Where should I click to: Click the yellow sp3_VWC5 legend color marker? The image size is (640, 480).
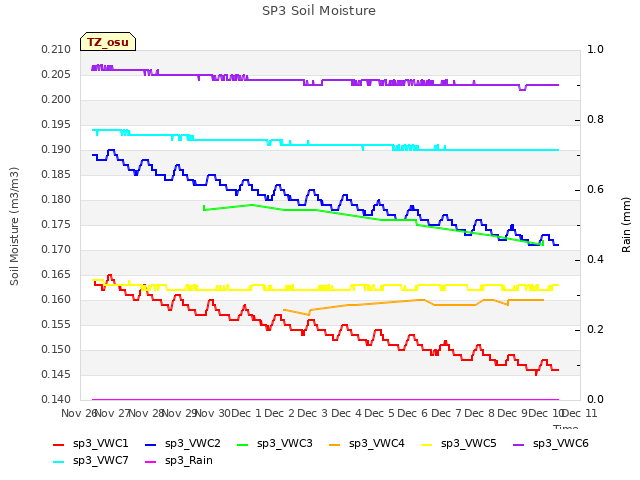(427, 444)
